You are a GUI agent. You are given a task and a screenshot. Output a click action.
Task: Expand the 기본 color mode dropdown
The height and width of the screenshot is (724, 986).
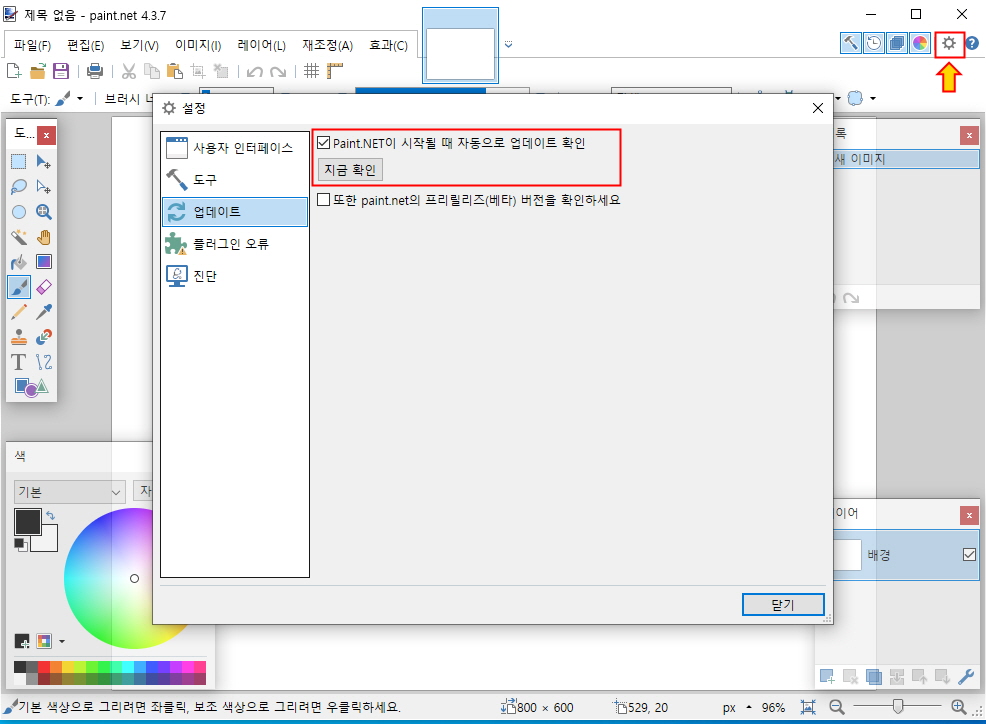[x=69, y=492]
